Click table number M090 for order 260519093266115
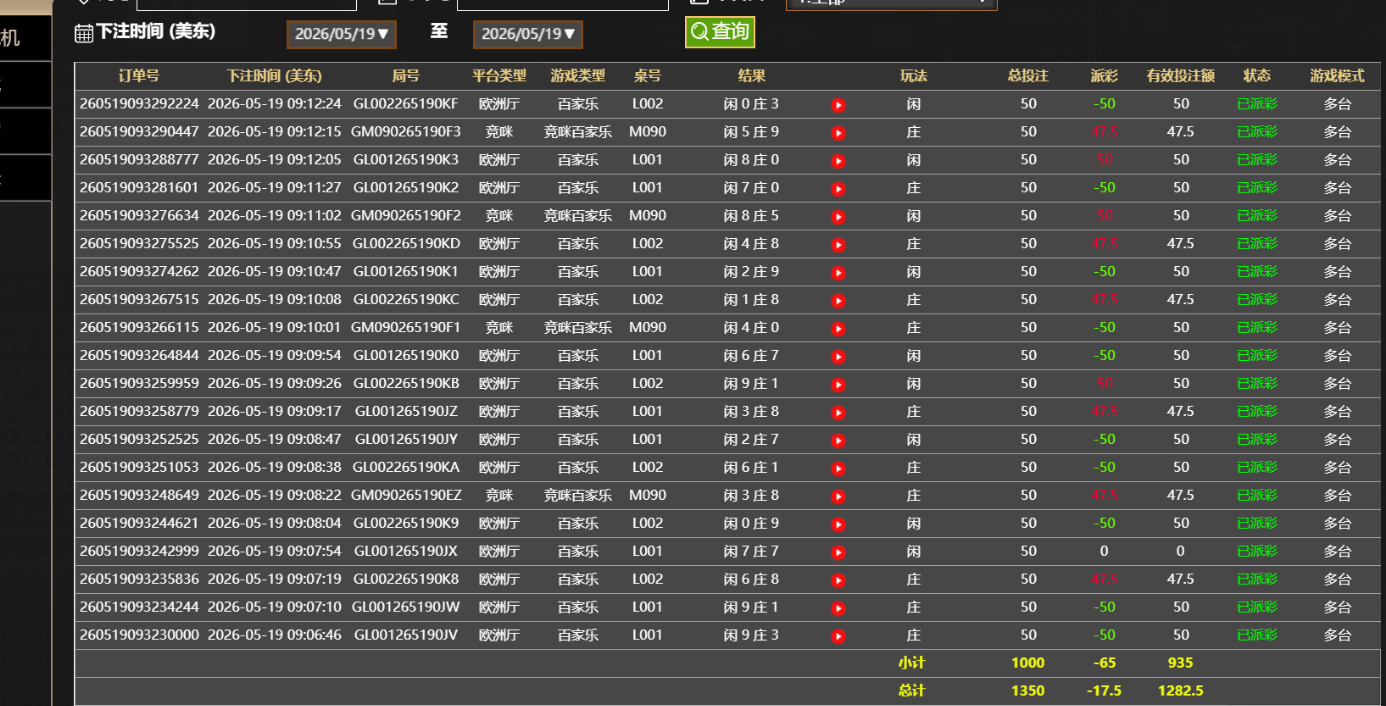 point(647,328)
